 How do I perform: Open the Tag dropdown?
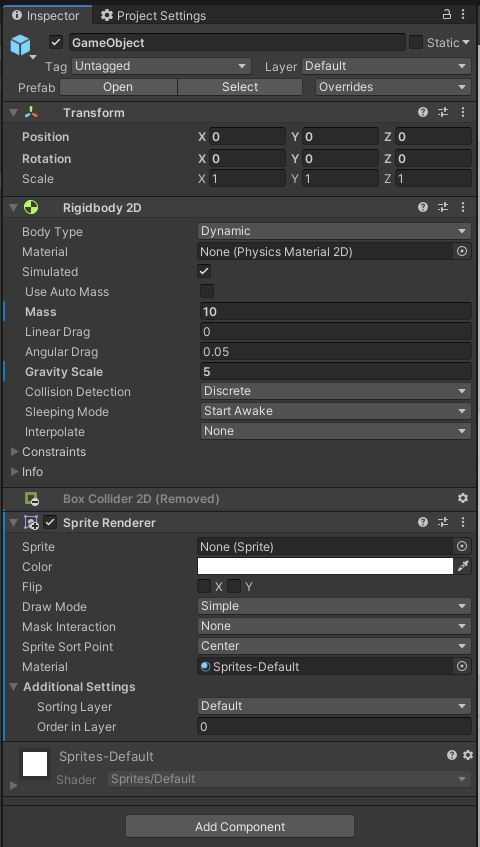pos(161,66)
